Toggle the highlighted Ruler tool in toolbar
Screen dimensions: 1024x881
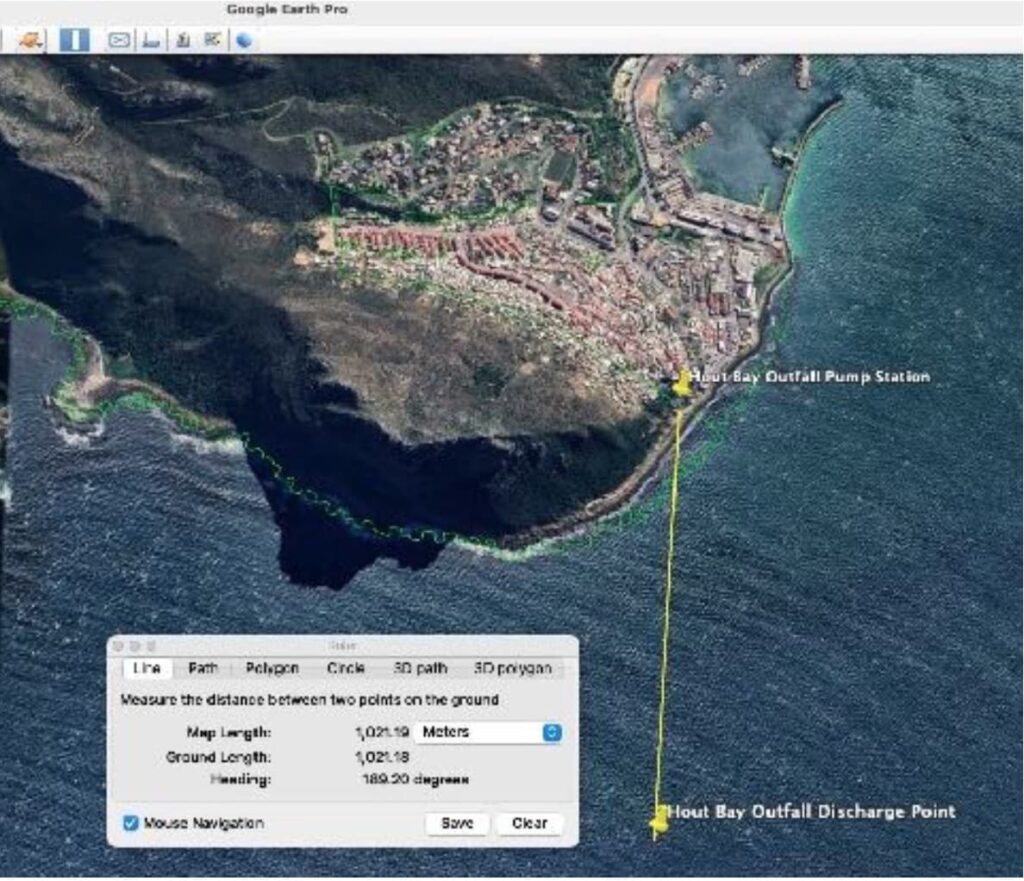pyautogui.click(x=74, y=40)
